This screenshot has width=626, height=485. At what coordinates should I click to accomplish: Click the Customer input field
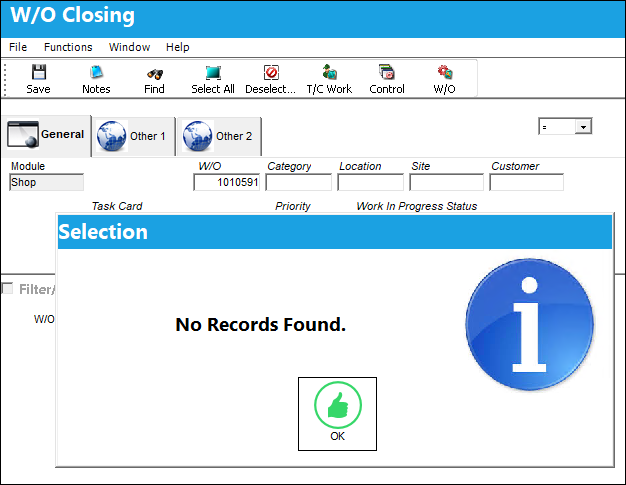pos(527,182)
